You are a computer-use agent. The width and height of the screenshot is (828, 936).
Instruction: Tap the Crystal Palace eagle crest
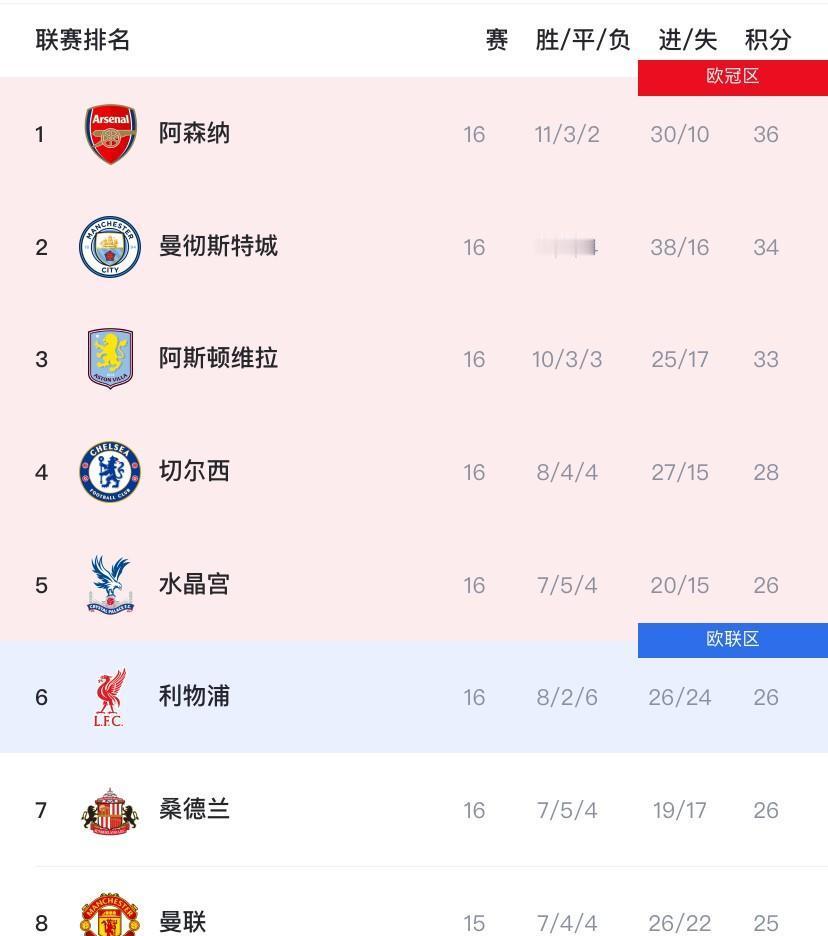(x=110, y=585)
